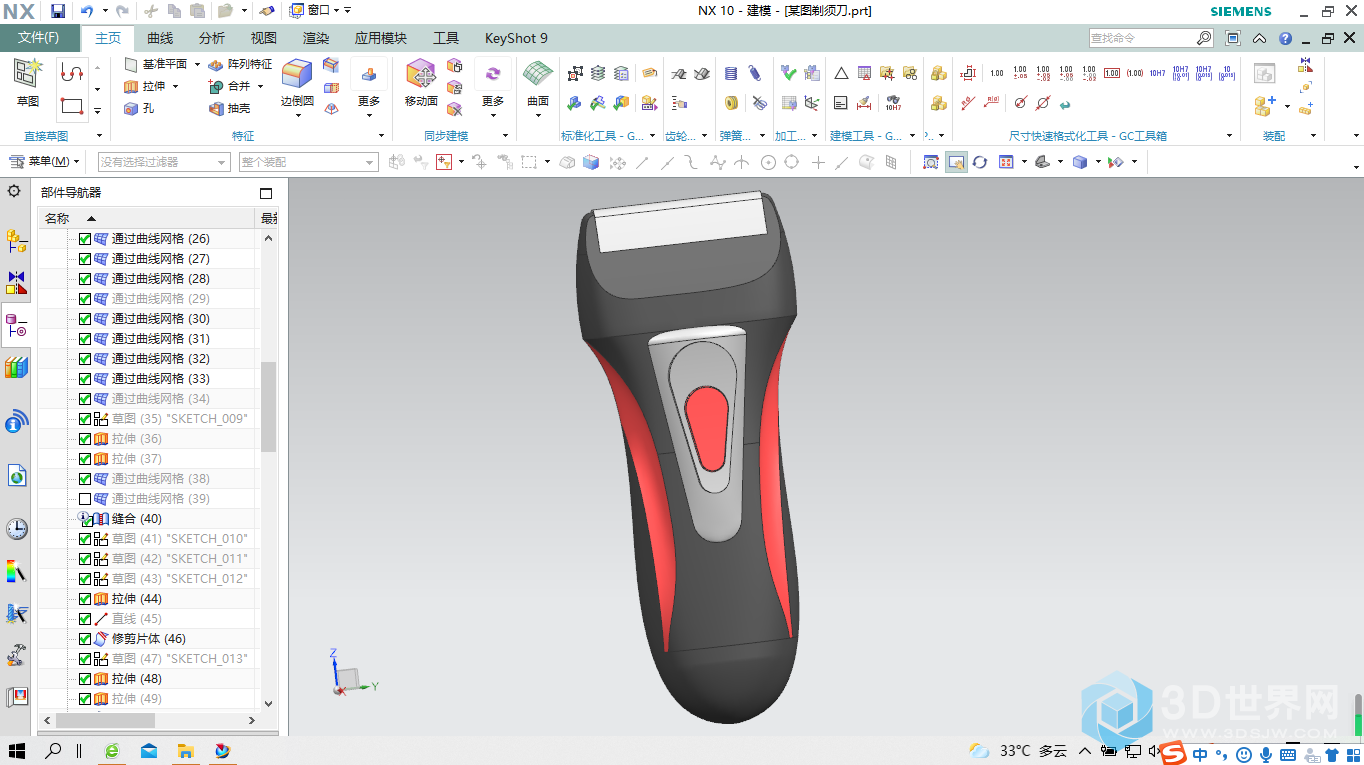The image size is (1364, 765).
Task: Click the 边倒圆 edge blend icon
Action: (x=297, y=75)
